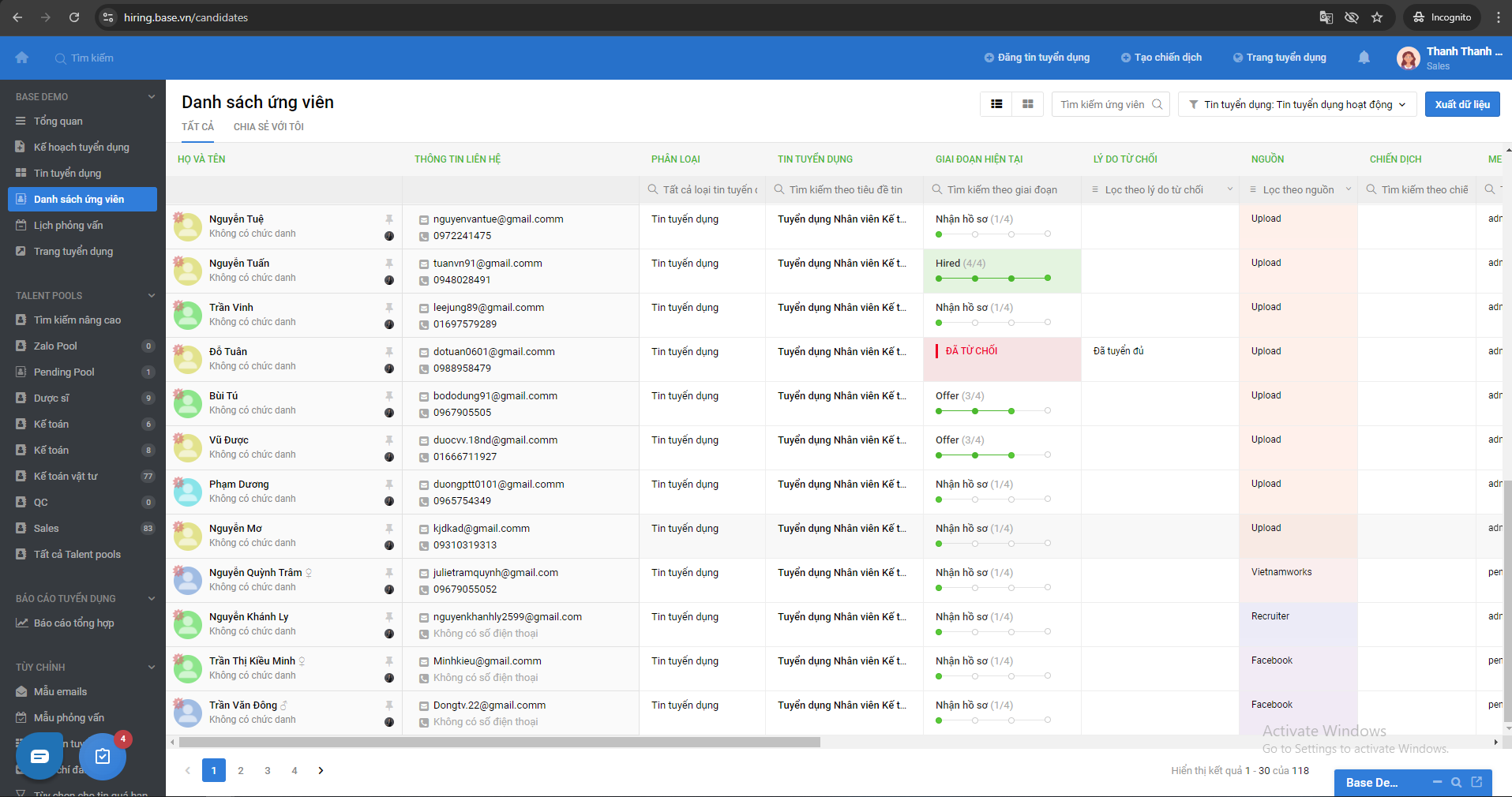The image size is (1512, 797).
Task: Pin candidate Trần Vinh
Action: click(x=389, y=307)
